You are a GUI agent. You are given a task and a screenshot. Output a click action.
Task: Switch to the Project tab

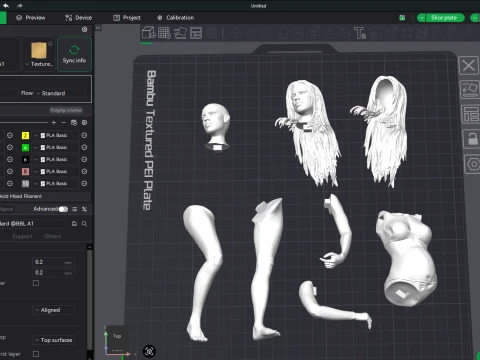coord(127,18)
